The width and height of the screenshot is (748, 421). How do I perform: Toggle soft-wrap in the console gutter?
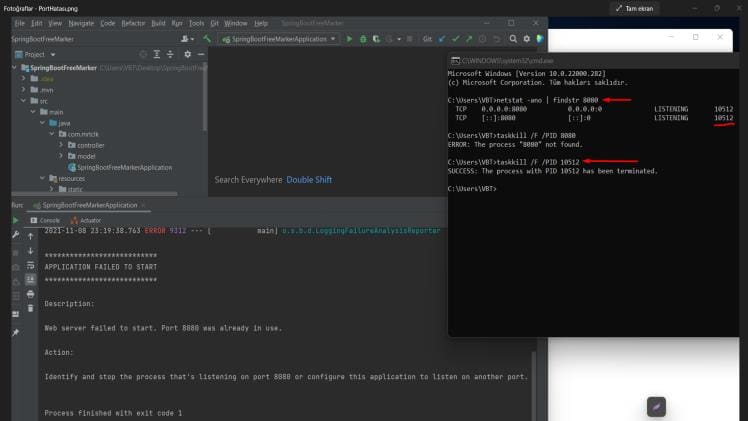coord(30,265)
